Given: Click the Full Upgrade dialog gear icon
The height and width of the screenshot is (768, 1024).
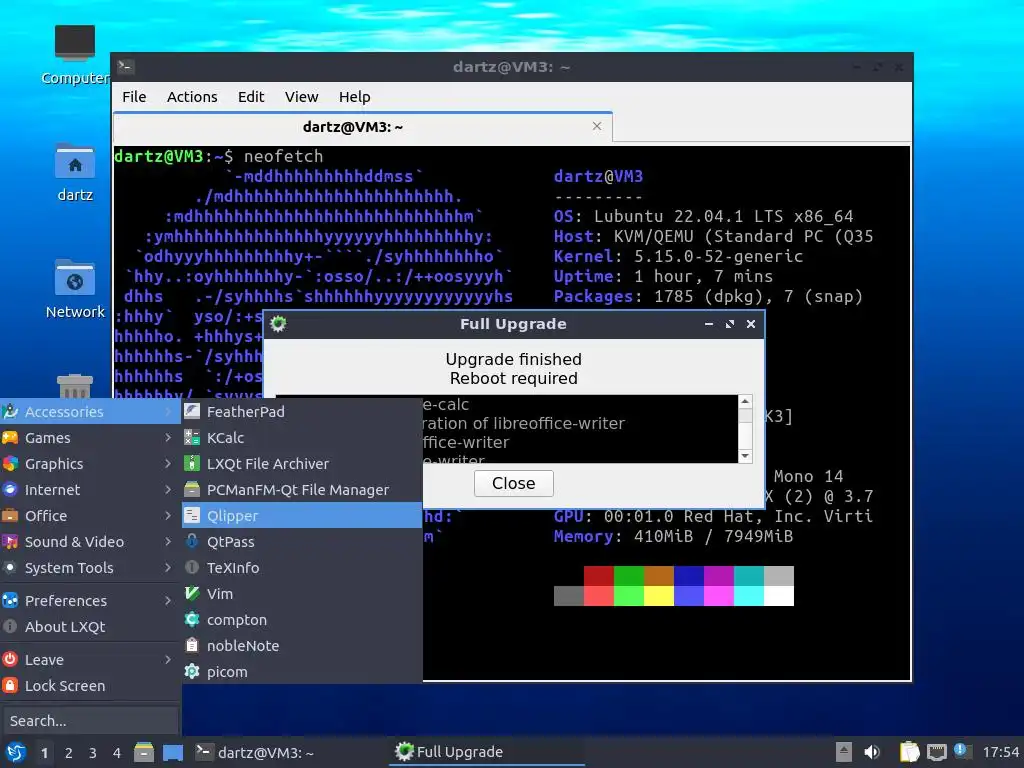Looking at the screenshot, I should coord(278,324).
